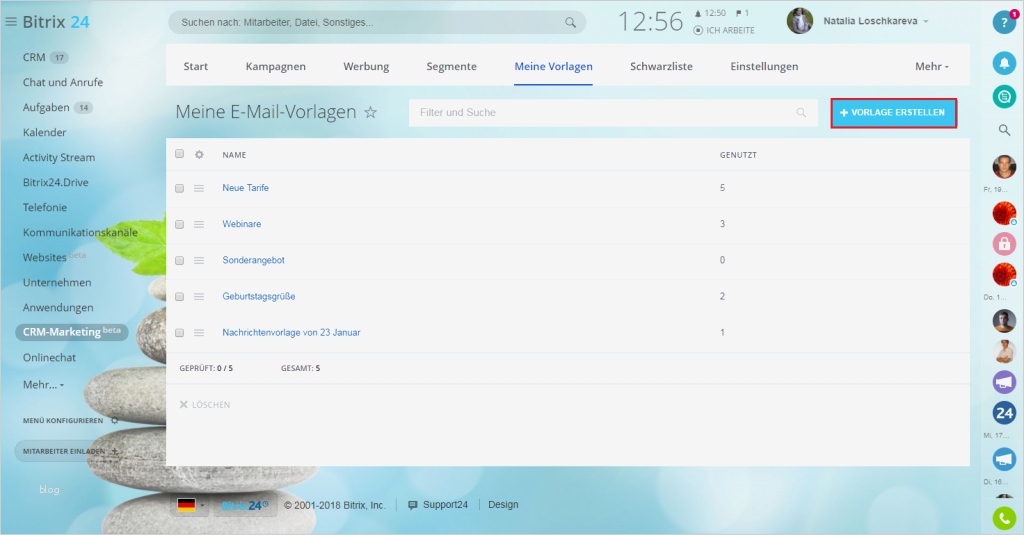
Task: Open the German flag language selector
Action: tap(190, 505)
